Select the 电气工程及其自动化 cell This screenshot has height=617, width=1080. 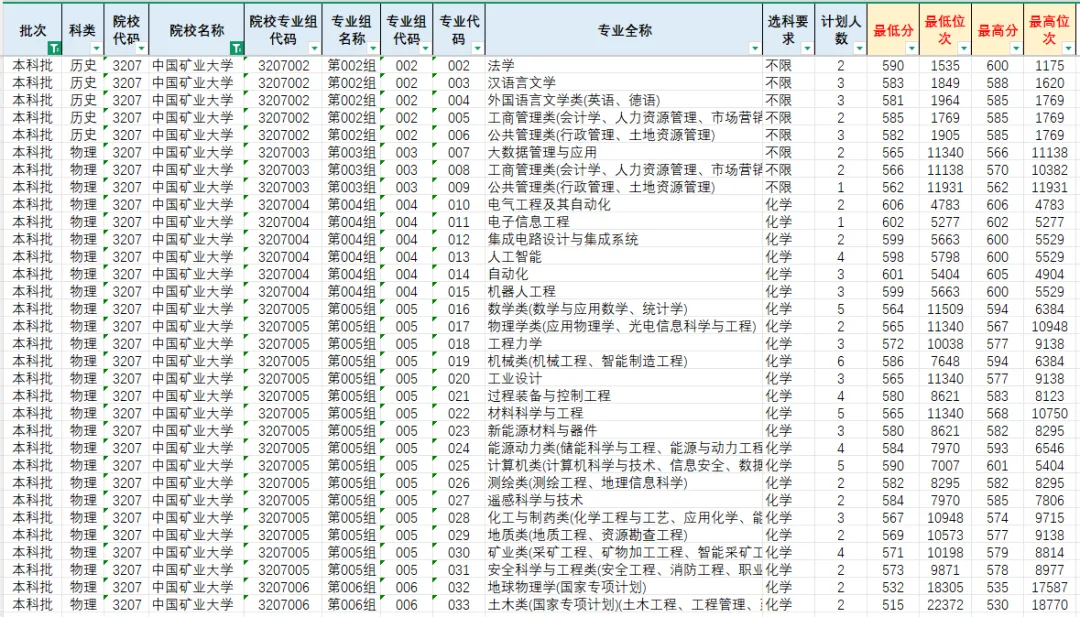624,205
